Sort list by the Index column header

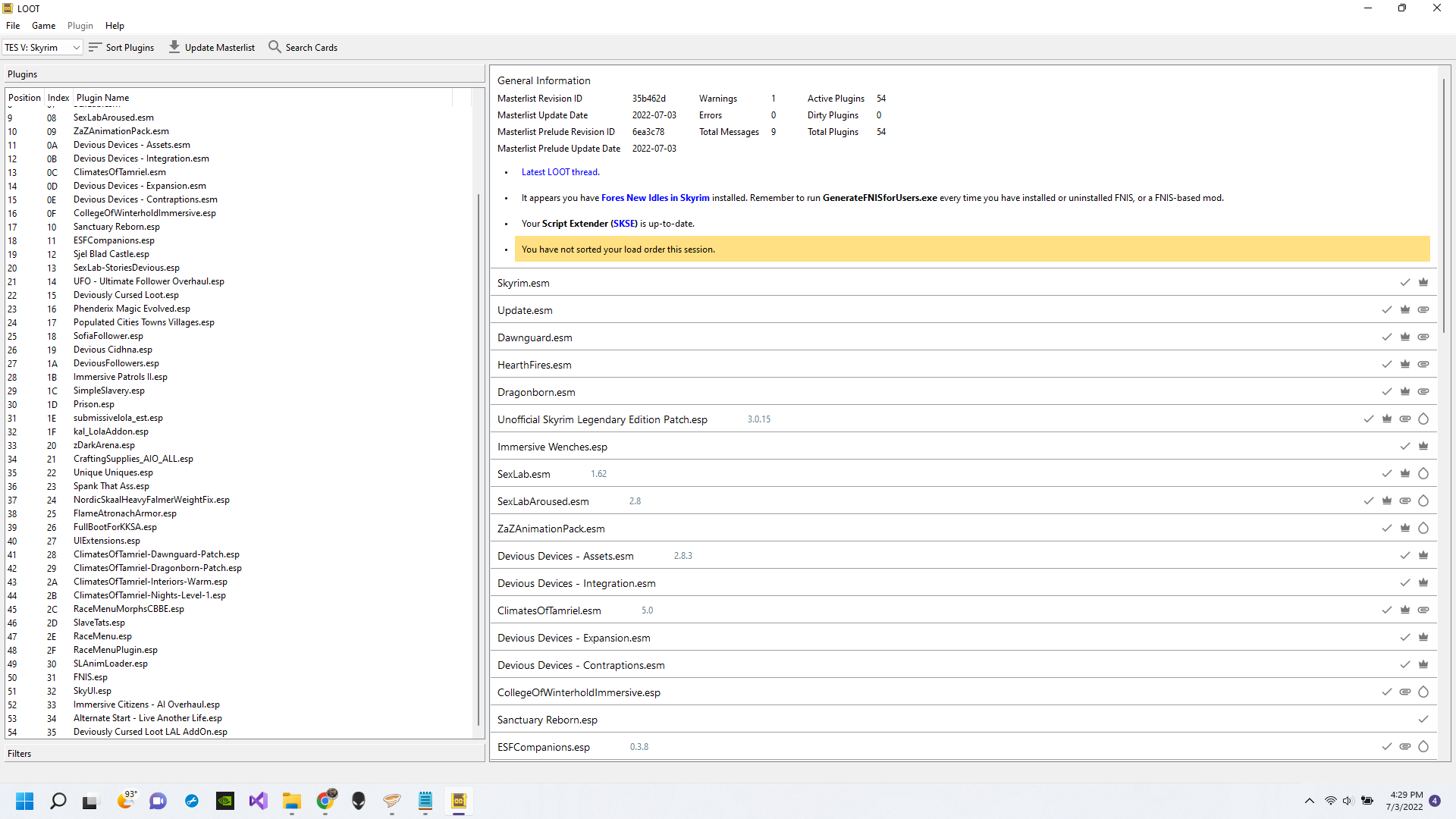coord(58,97)
